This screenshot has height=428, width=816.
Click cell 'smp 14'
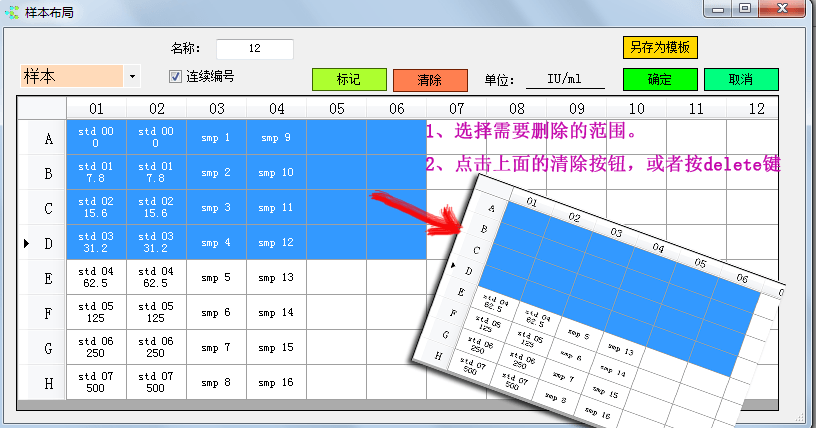point(276,312)
